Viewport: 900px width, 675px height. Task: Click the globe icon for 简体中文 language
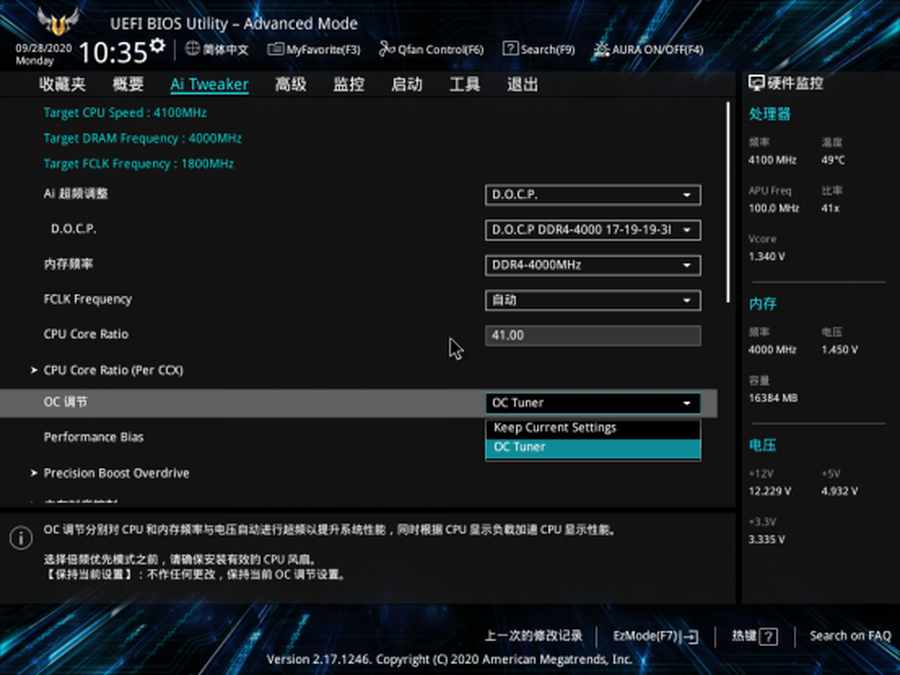click(x=193, y=49)
